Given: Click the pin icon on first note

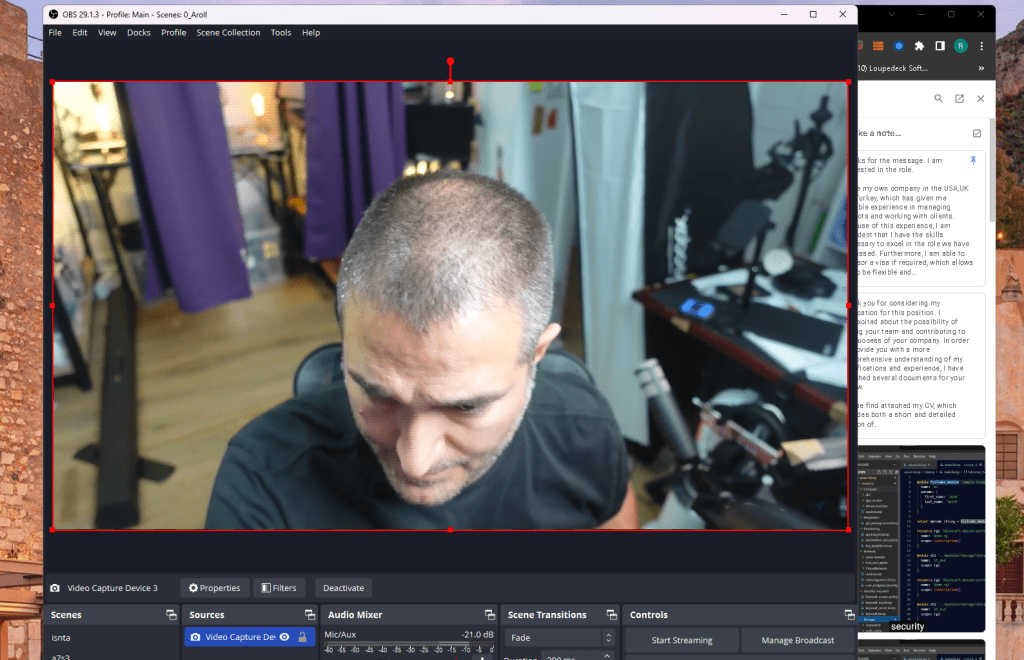Looking at the screenshot, I should click(973, 160).
